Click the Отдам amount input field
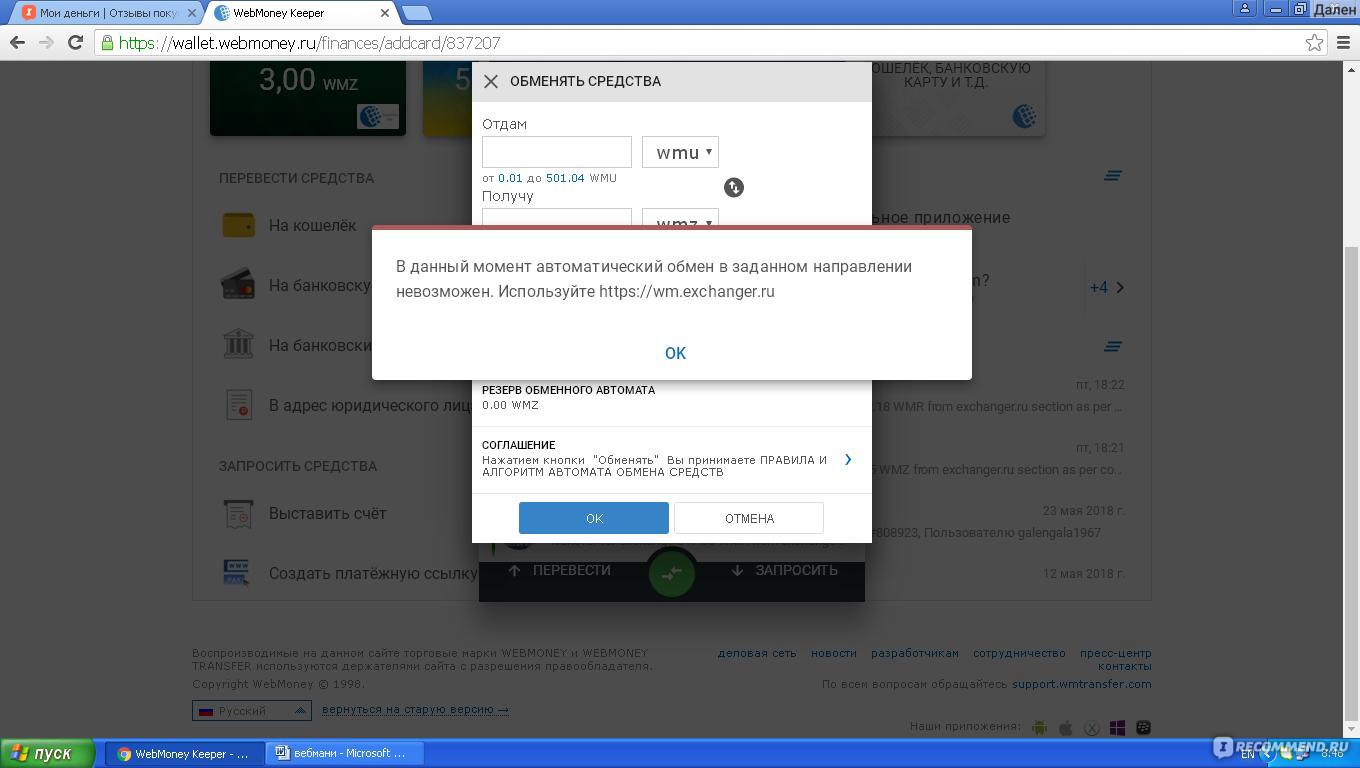Viewport: 1360px width, 768px height. [x=557, y=152]
